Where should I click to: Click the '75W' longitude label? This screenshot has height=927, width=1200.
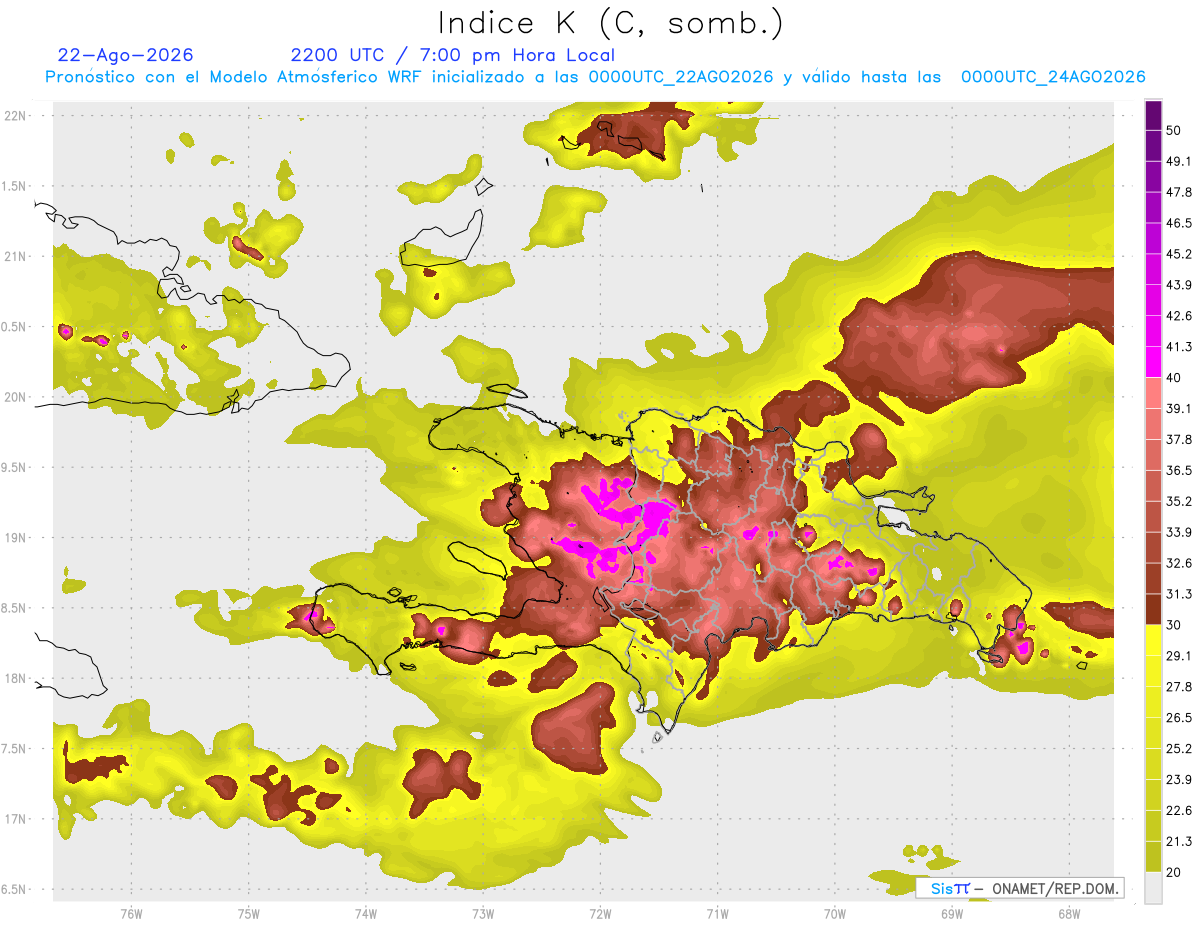248,914
